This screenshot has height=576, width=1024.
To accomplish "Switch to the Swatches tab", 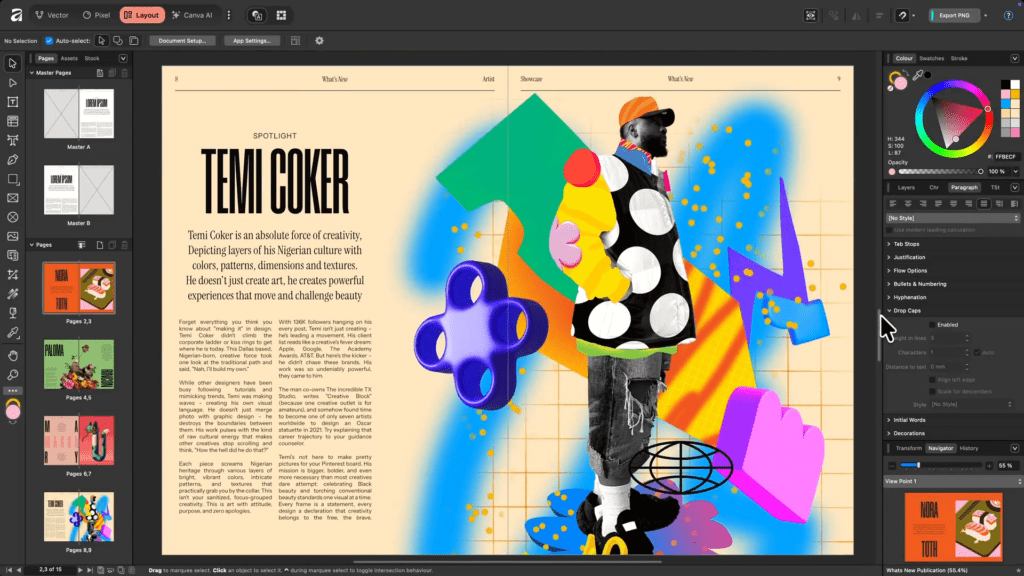I will [930, 58].
